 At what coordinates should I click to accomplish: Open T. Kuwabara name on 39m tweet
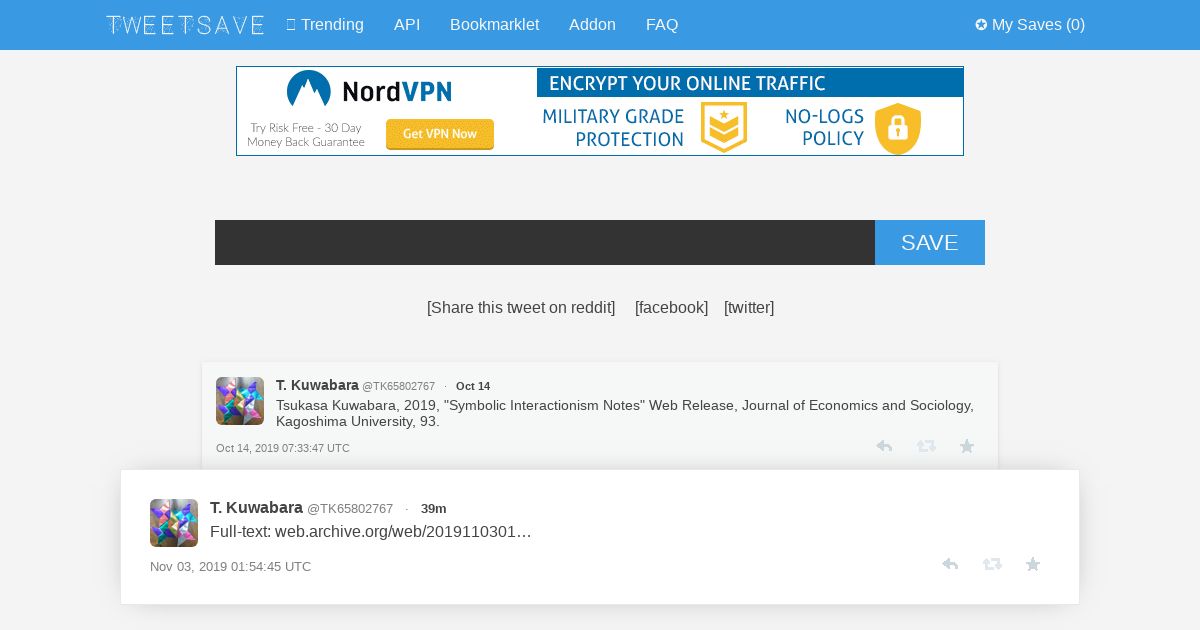point(256,508)
